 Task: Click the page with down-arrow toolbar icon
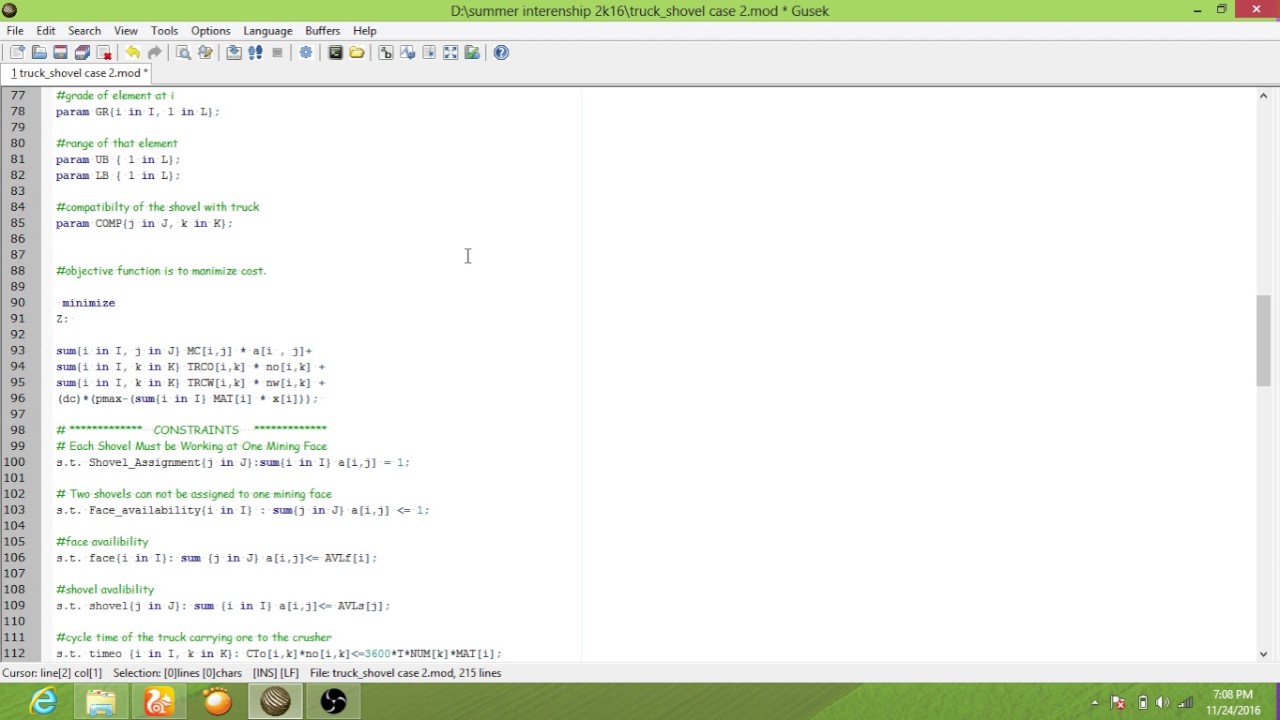pos(429,53)
